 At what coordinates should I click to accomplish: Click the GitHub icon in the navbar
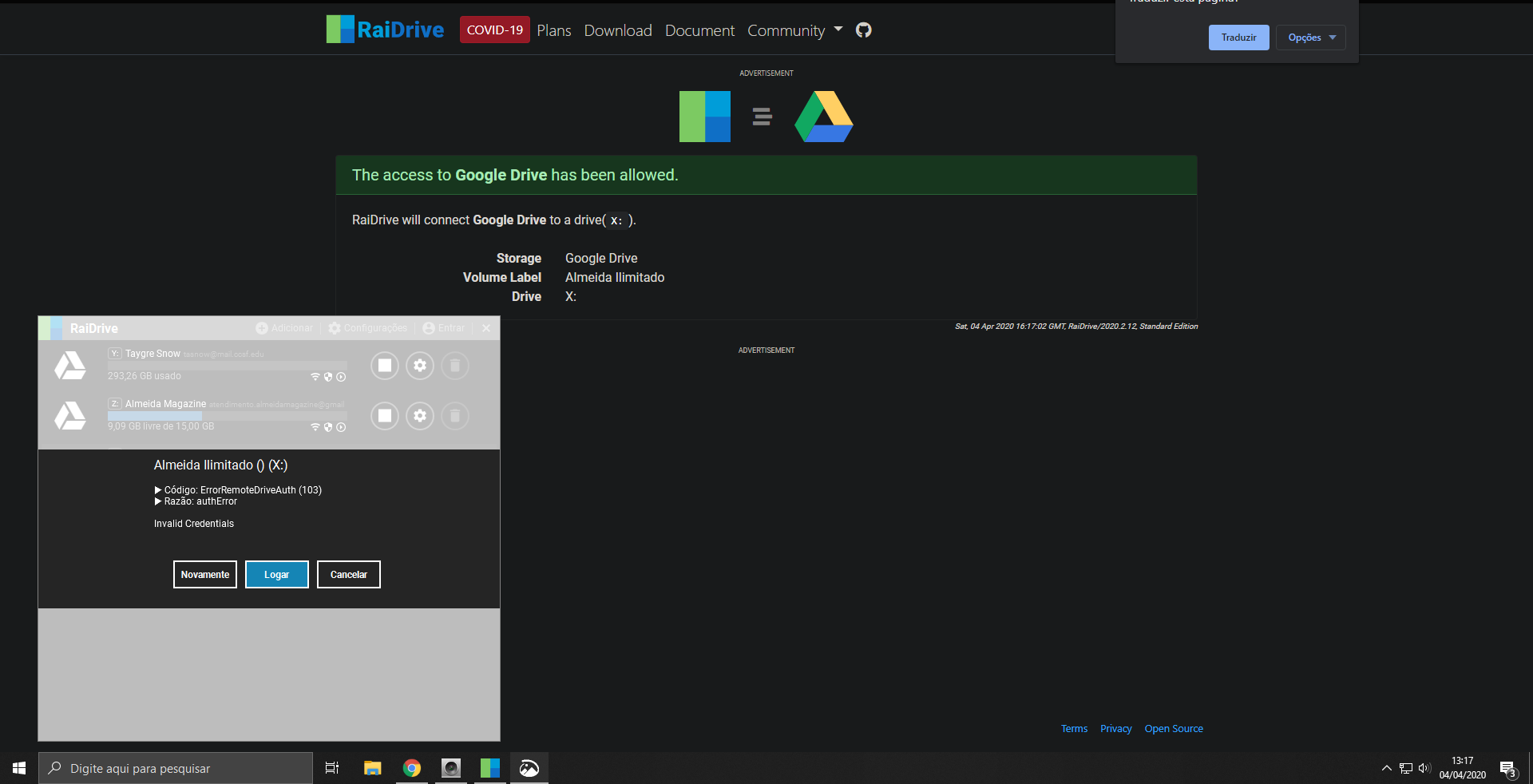pos(863,30)
